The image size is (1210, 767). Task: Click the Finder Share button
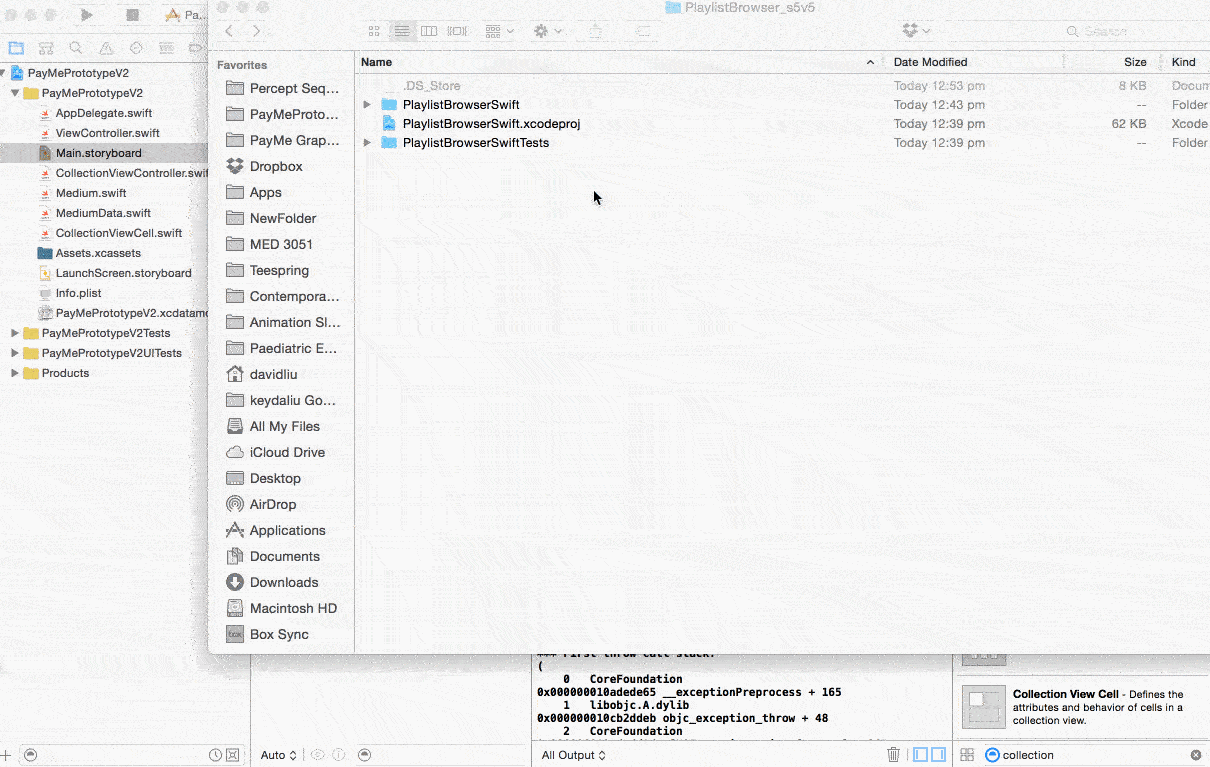596,32
